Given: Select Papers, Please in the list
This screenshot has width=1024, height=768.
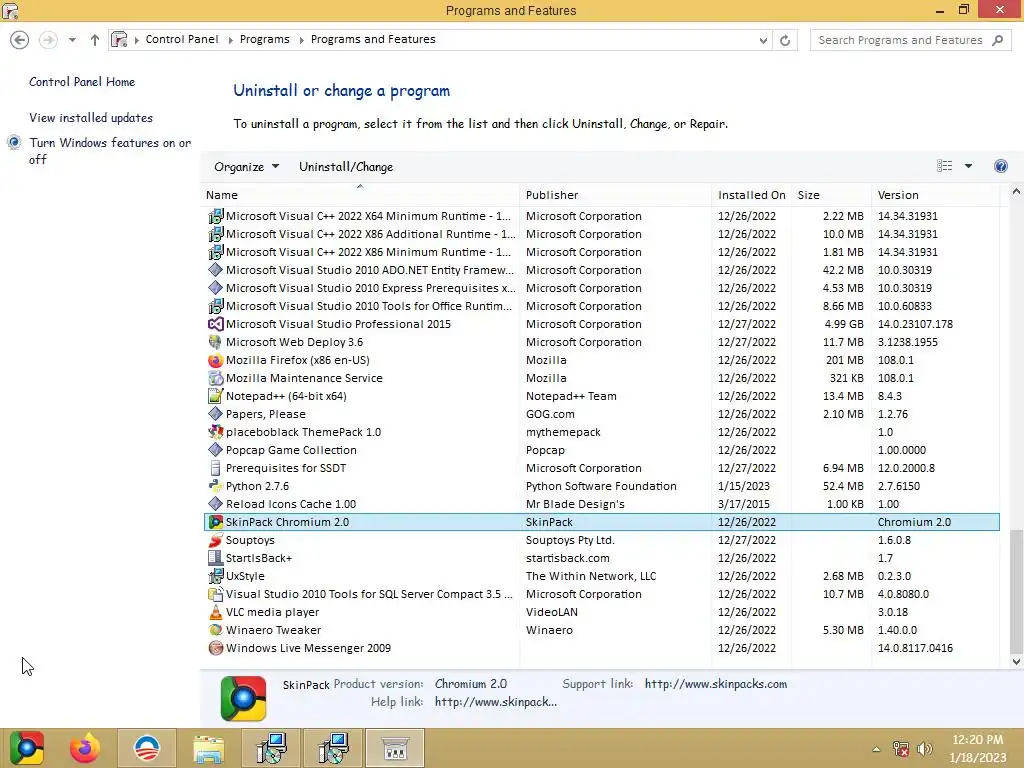Looking at the screenshot, I should pos(601,415).
